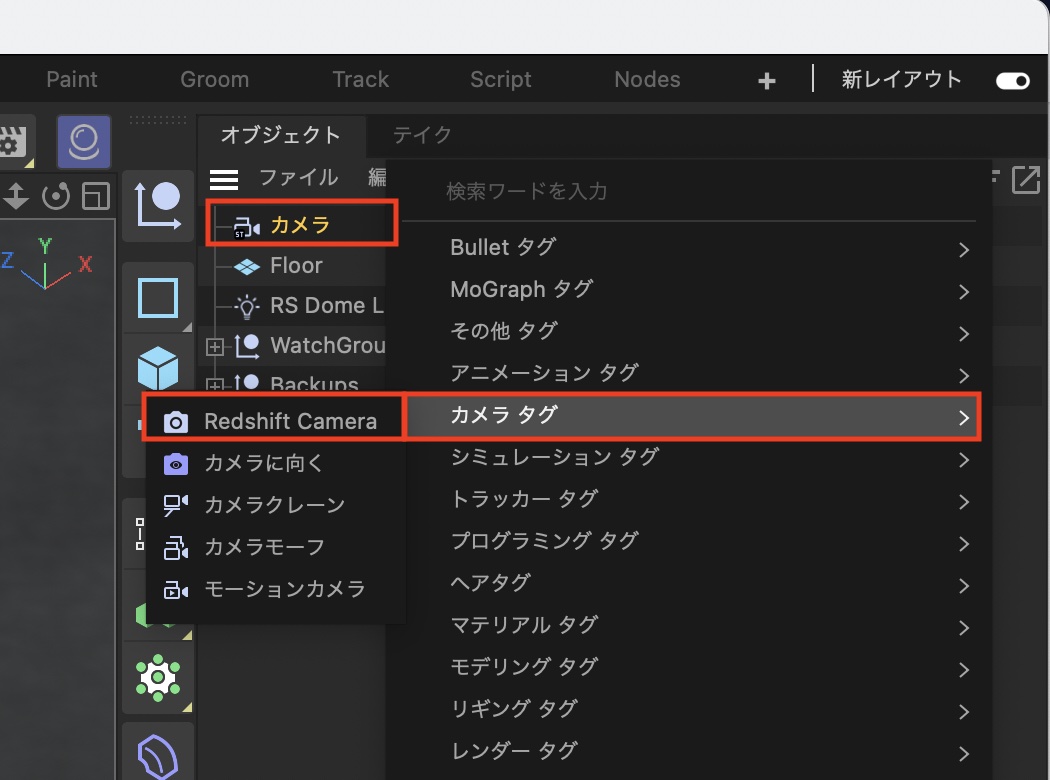Switch to the テイク tab
This screenshot has width=1050, height=780.
click(422, 135)
